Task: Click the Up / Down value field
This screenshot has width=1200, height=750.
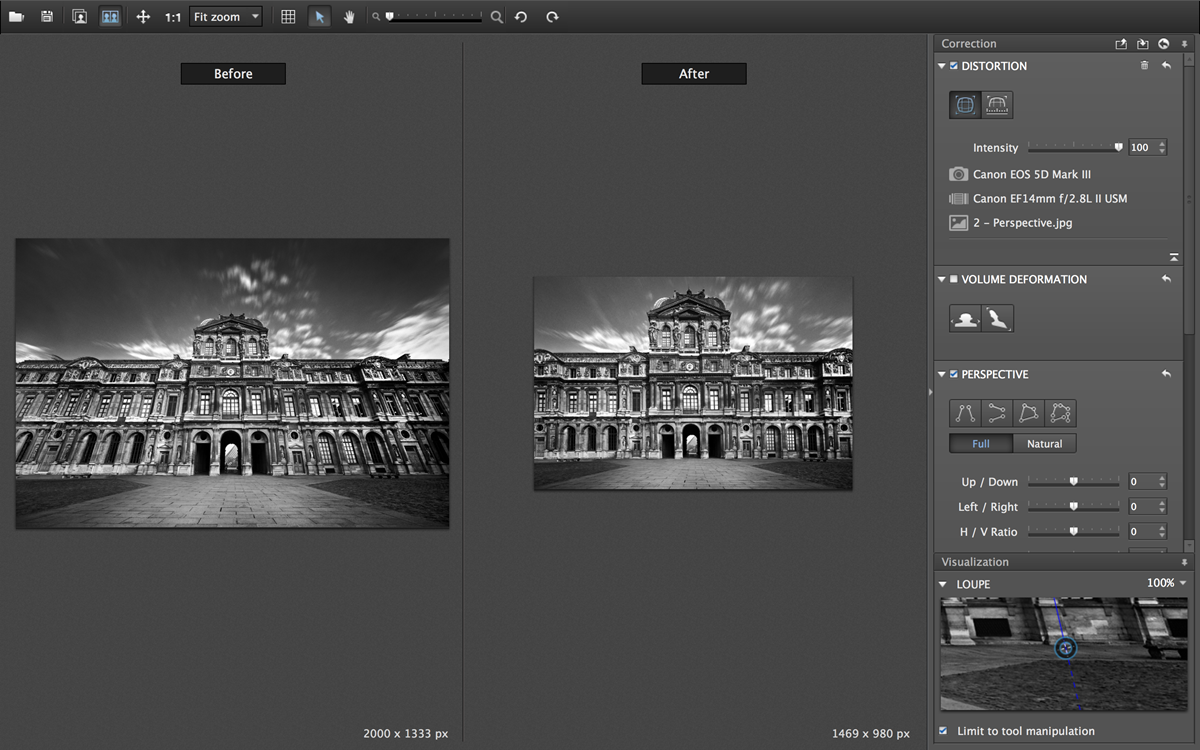Action: (1140, 482)
